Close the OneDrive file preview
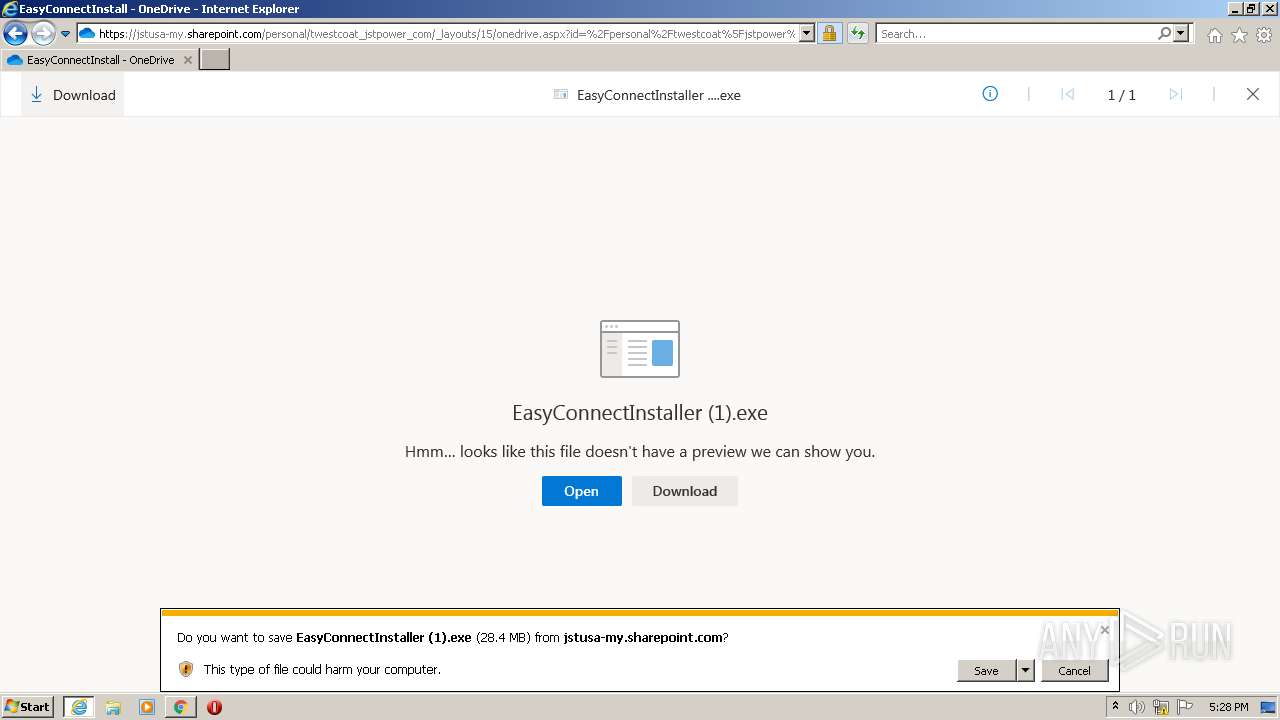Screen dimensions: 1280x720 click(1252, 94)
